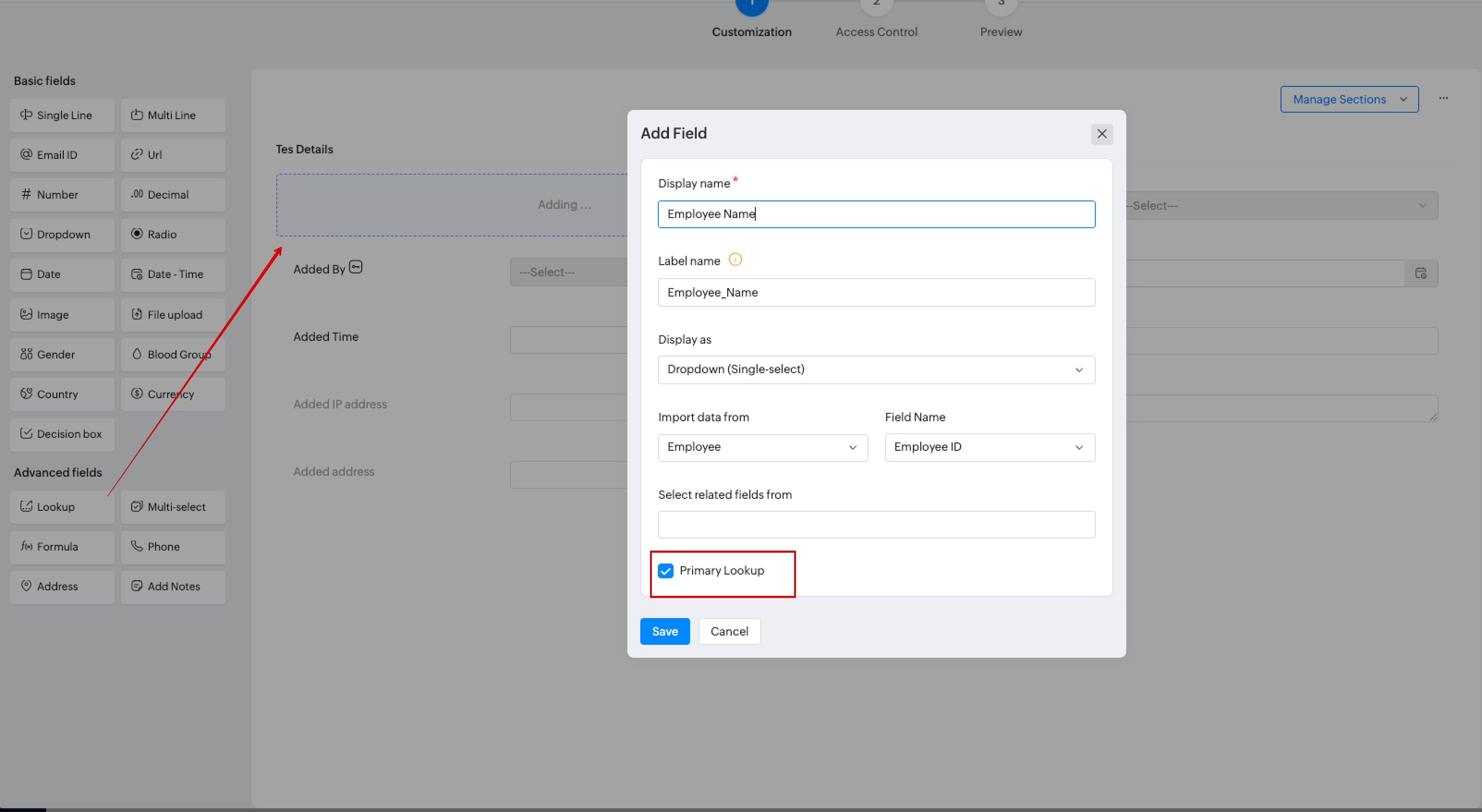The width and height of the screenshot is (1482, 812).
Task: Click the Save button
Action: click(x=664, y=631)
